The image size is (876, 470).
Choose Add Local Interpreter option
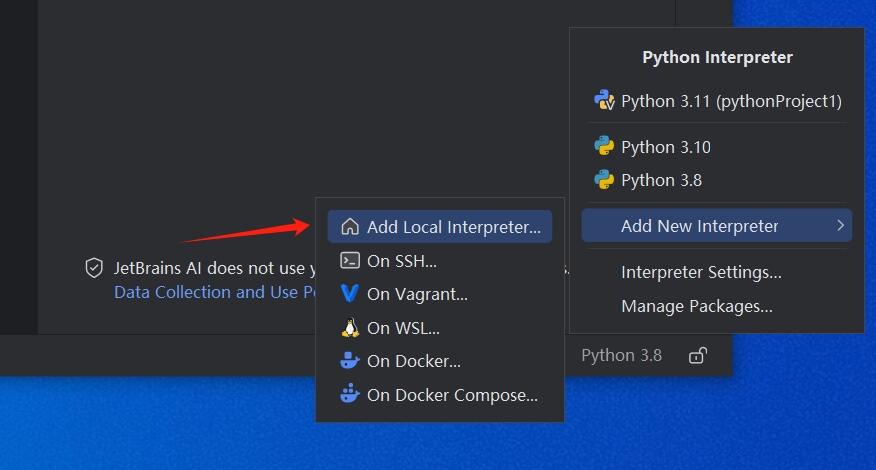[440, 227]
